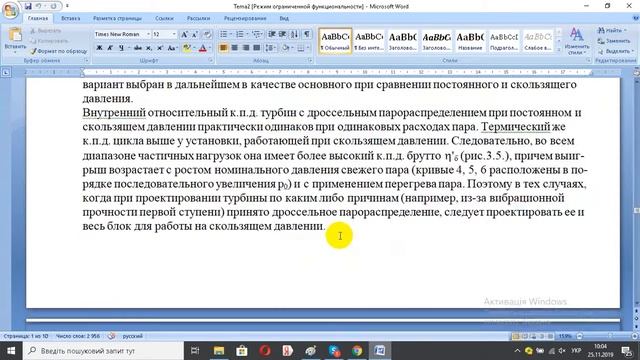The image size is (640, 360).
Task: Save the document from the Quick Access toolbar
Action: (x=28, y=6)
